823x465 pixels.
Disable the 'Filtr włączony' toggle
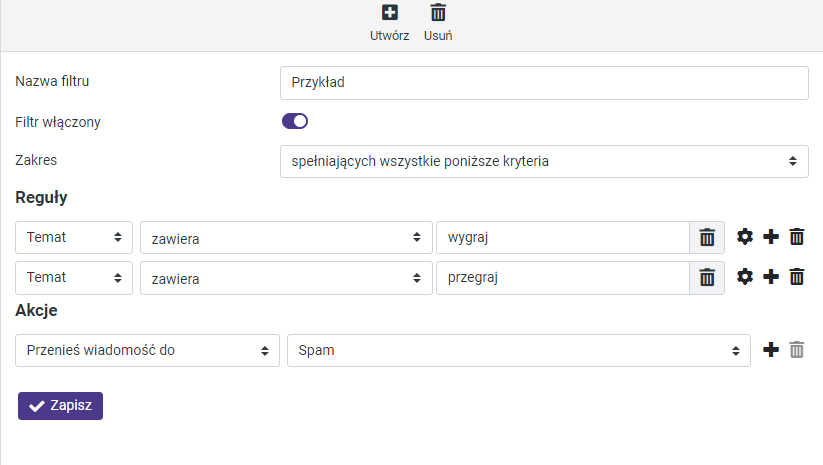[295, 121]
